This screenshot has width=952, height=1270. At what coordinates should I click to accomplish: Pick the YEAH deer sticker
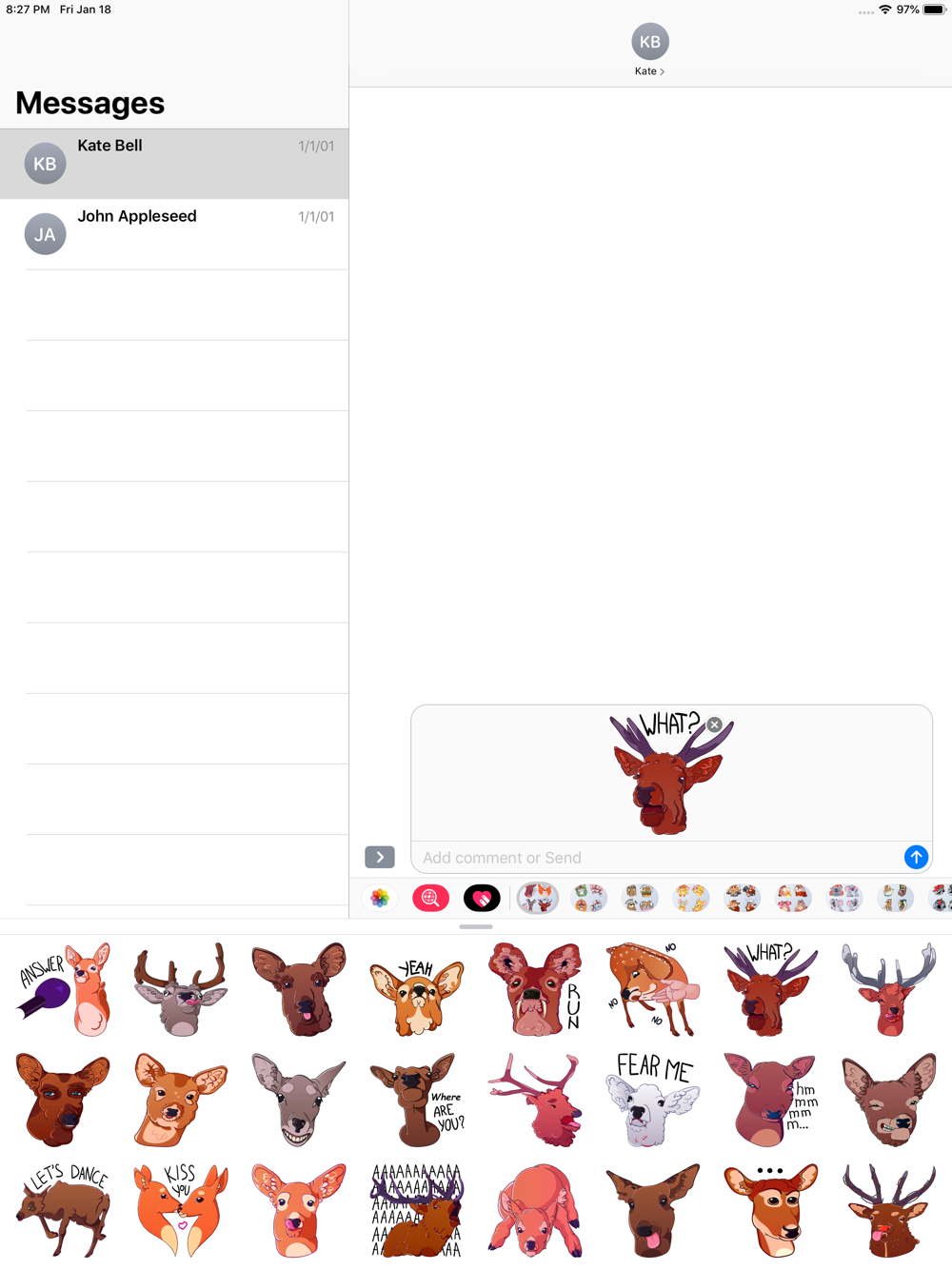pos(417,996)
